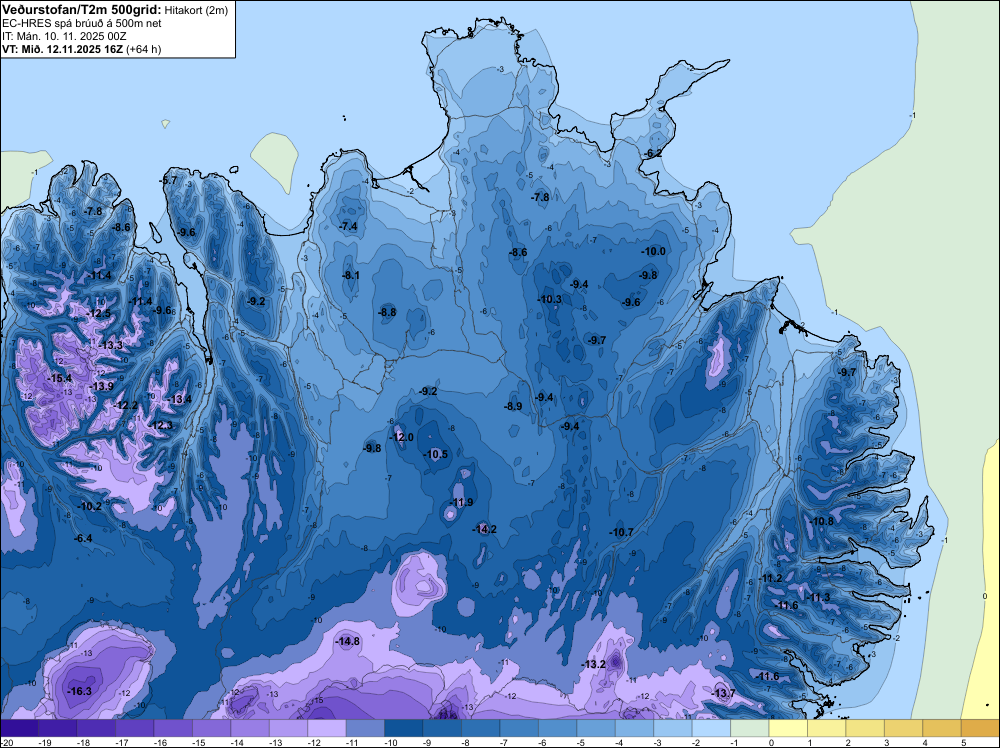Select the legend swatch labeled -13
The height and width of the screenshot is (748, 1000).
pos(288,728)
